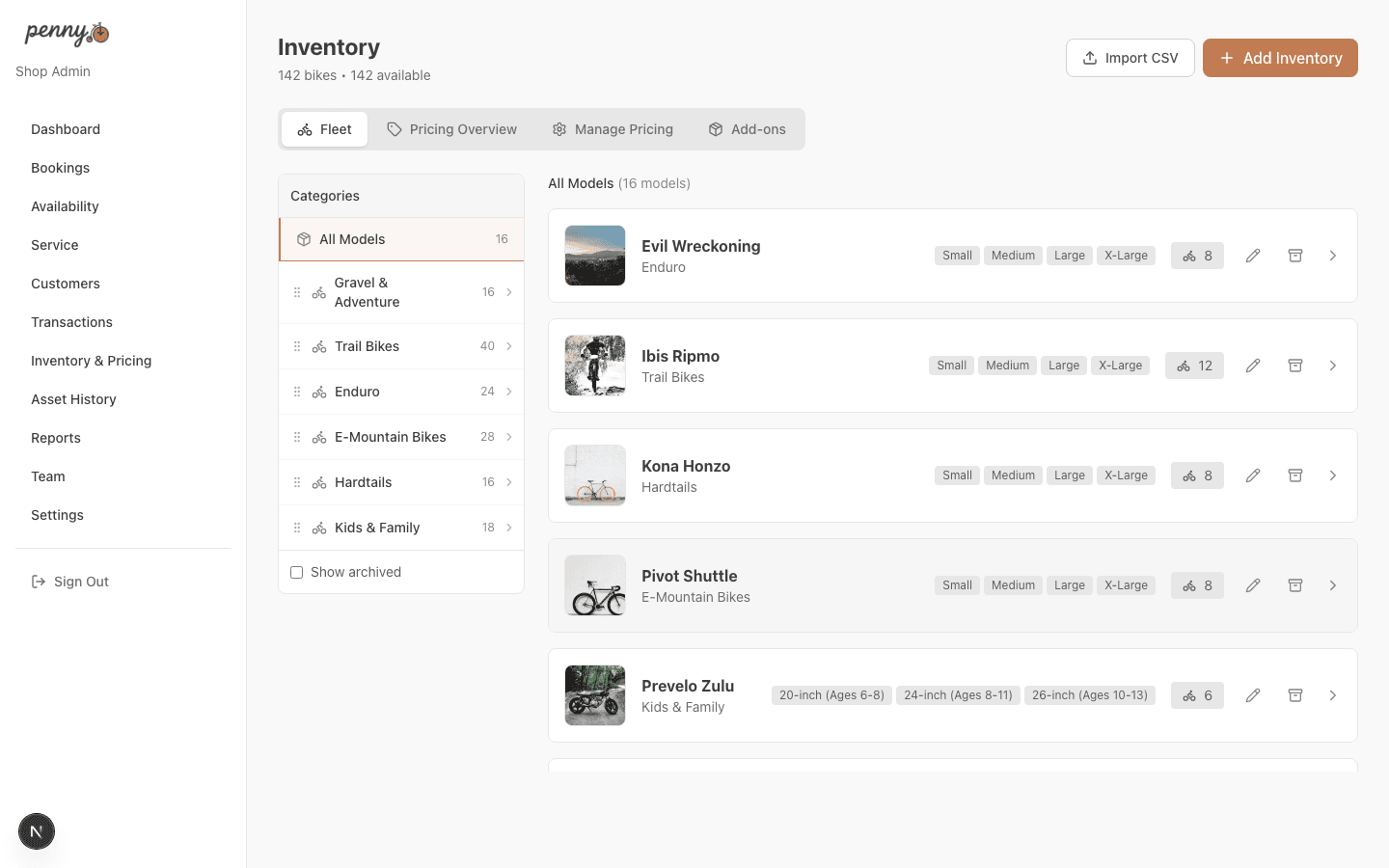Image resolution: width=1389 pixels, height=868 pixels.
Task: Edit Evil Wreckoning using the pencil icon
Action: (1253, 256)
